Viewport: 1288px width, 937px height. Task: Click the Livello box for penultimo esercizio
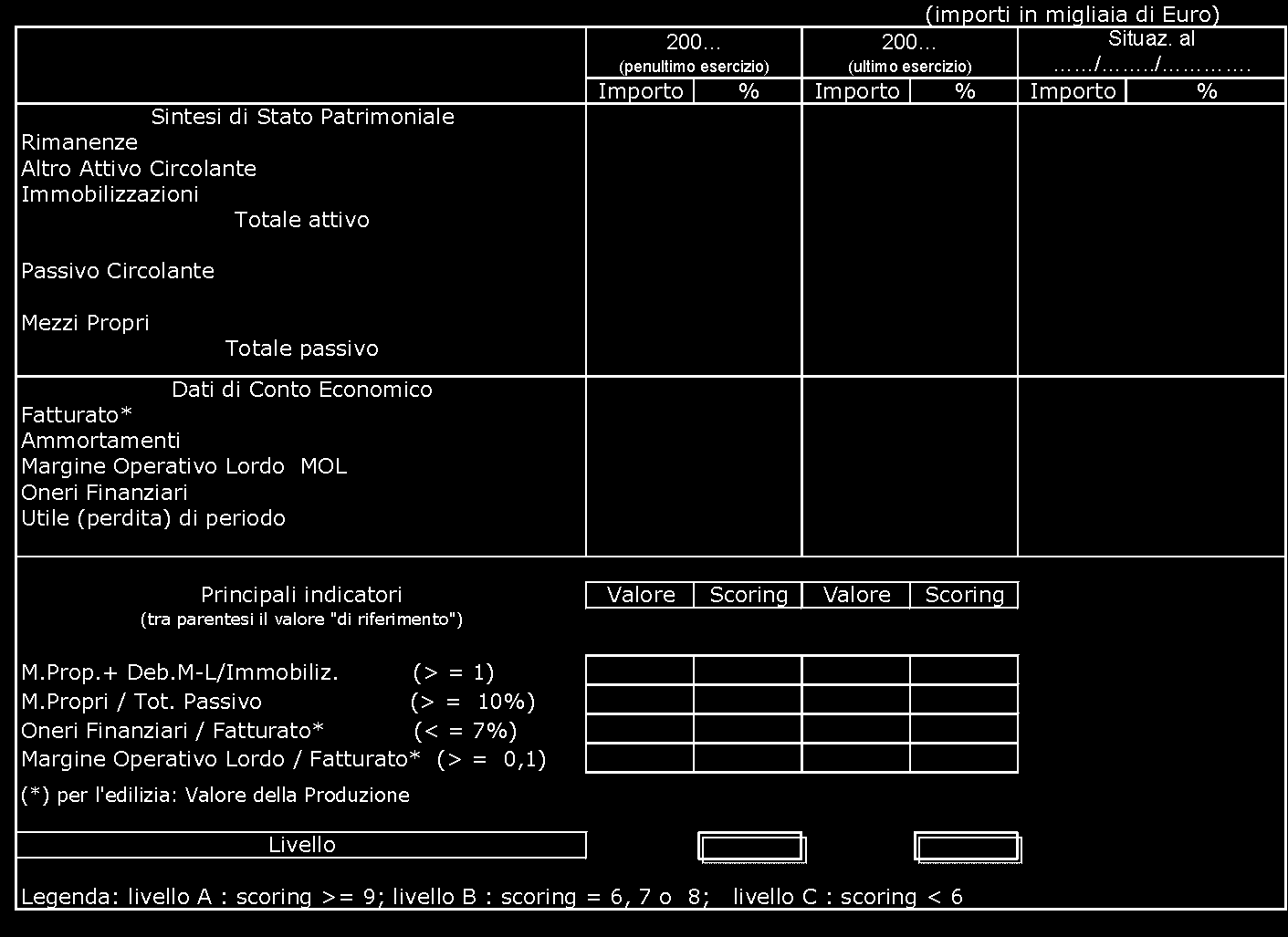[752, 848]
